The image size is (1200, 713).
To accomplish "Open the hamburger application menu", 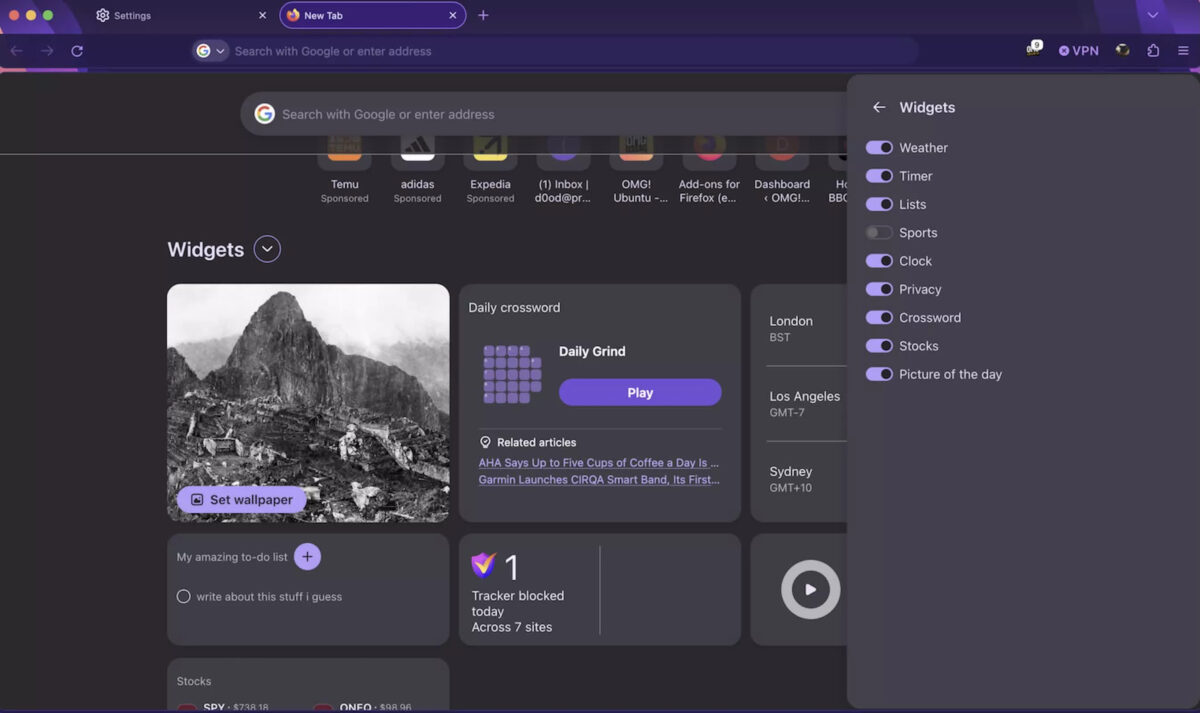I will 1183,51.
